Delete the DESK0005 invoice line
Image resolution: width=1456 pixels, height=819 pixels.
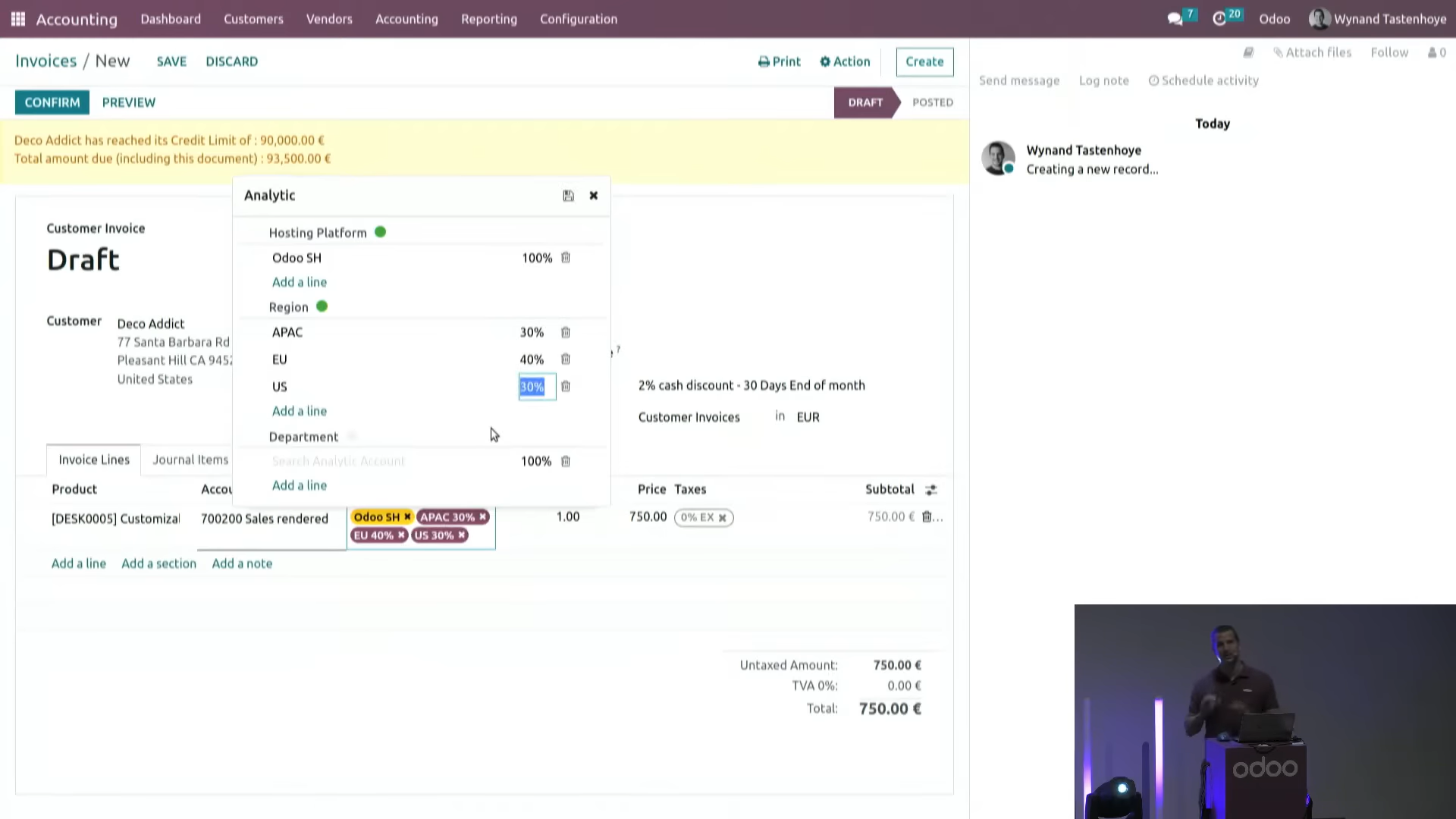coord(927,517)
